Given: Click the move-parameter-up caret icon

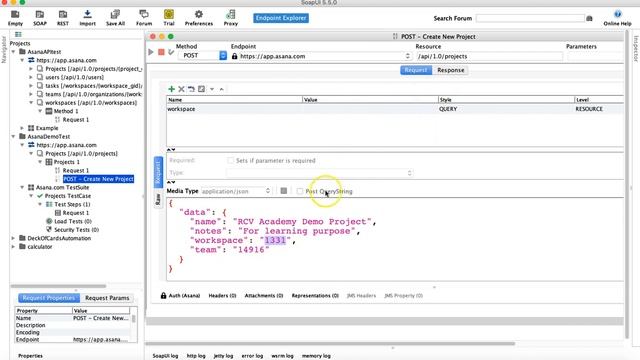Looking at the screenshot, I should [222, 89].
